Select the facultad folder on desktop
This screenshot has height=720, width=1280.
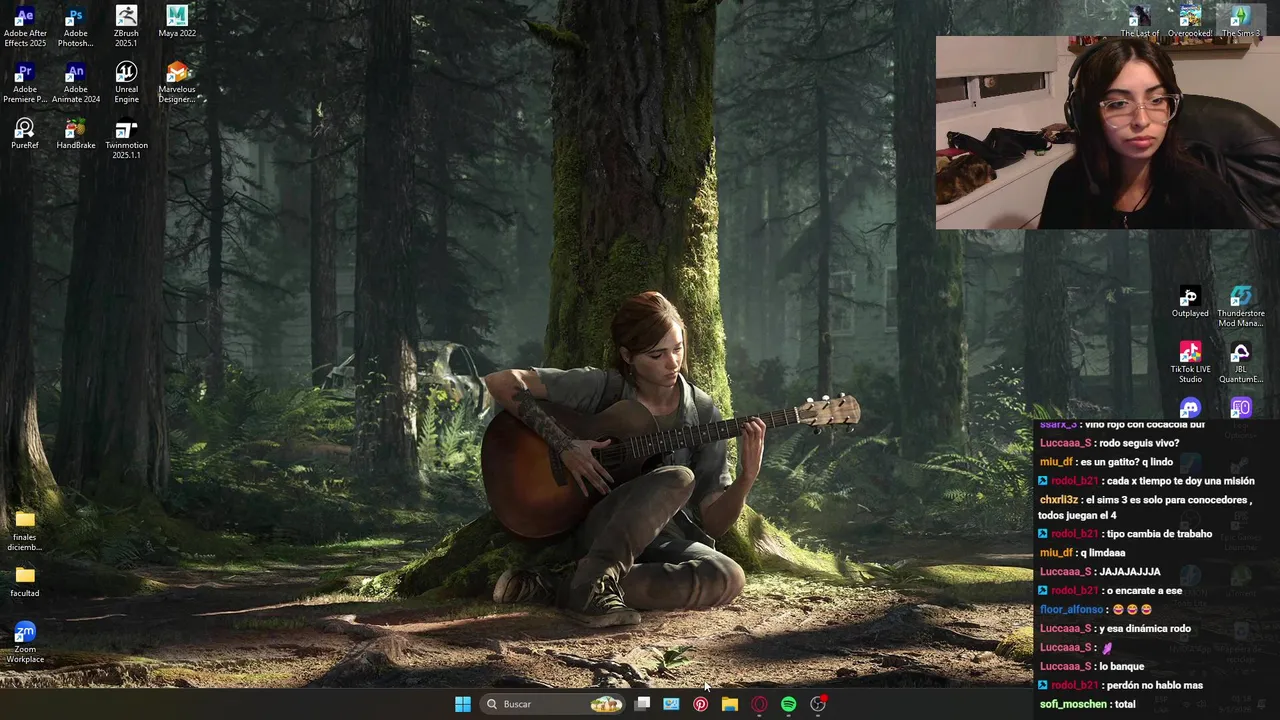25,581
